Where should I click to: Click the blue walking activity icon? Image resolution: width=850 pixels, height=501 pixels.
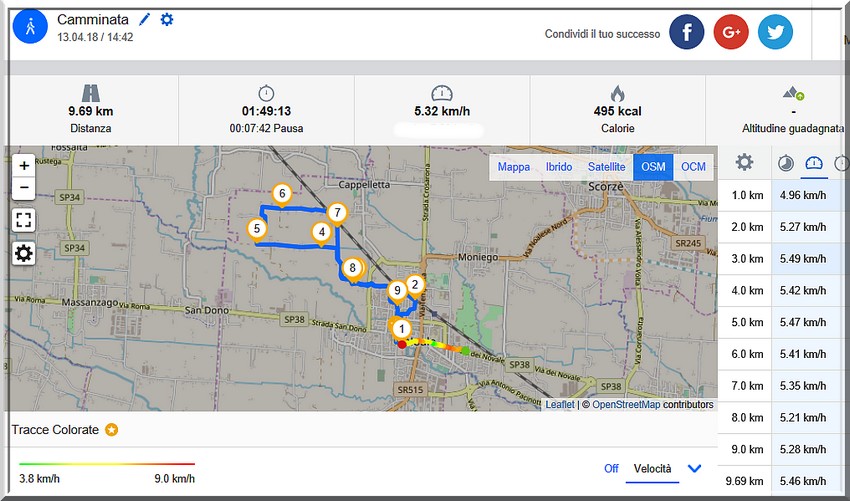[x=30, y=26]
